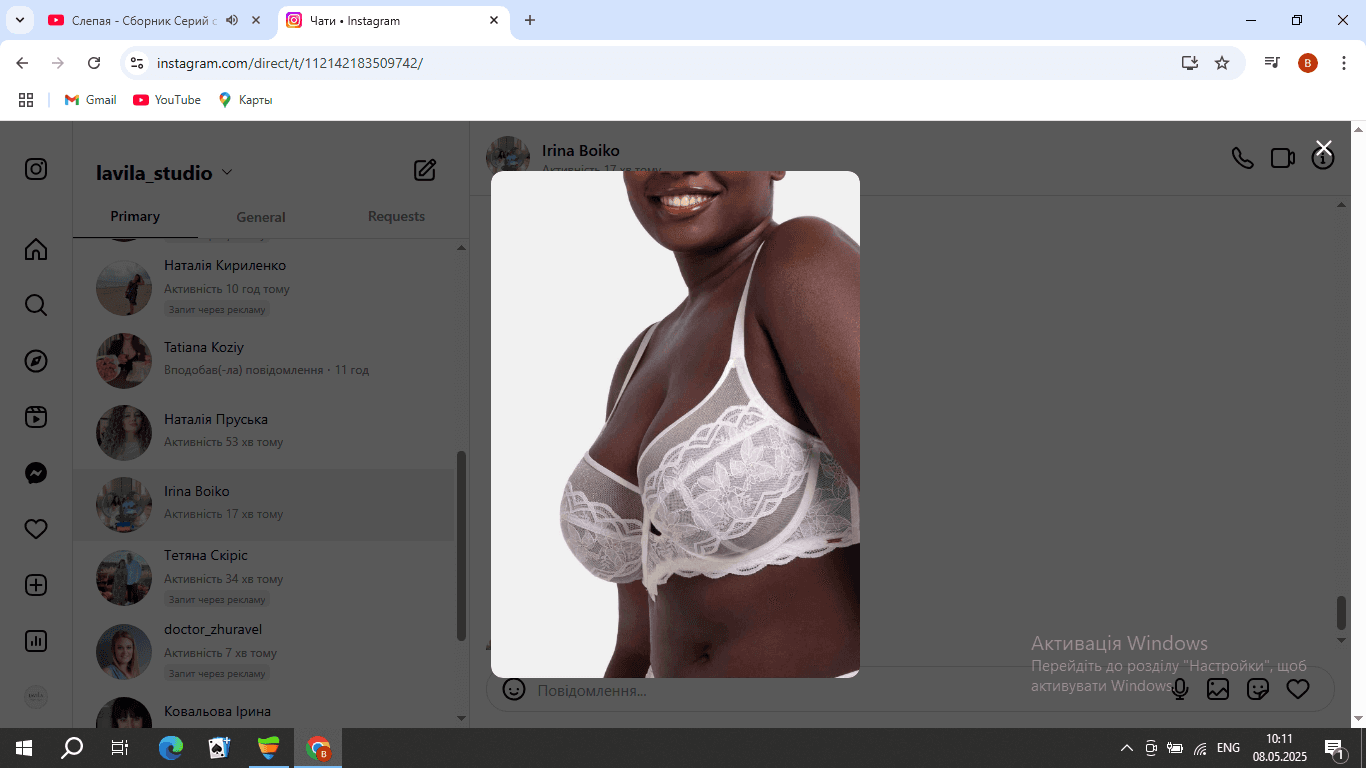Image resolution: width=1366 pixels, height=768 pixels.
Task: Click the chat messages scrollbar thumb
Action: [1342, 612]
